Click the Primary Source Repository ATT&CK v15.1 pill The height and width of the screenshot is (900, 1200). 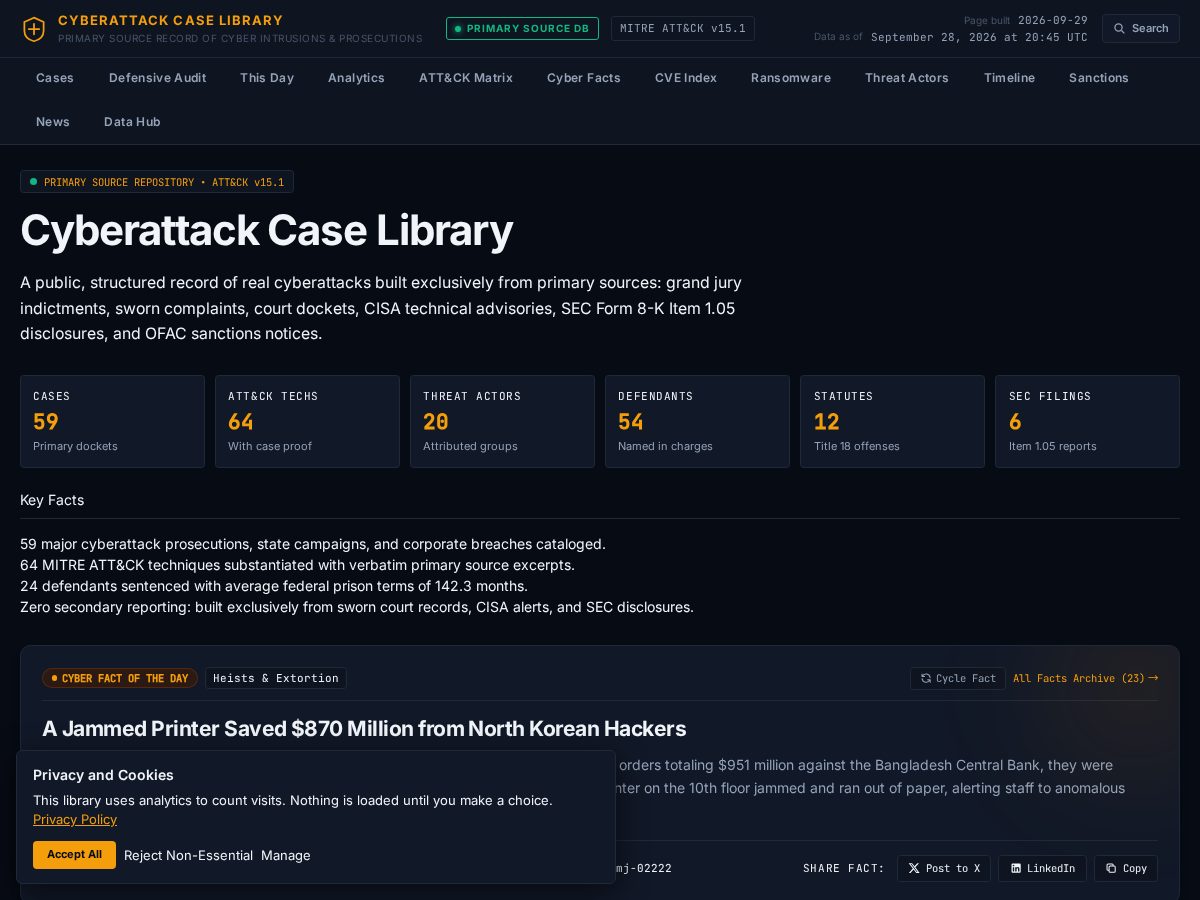point(157,182)
